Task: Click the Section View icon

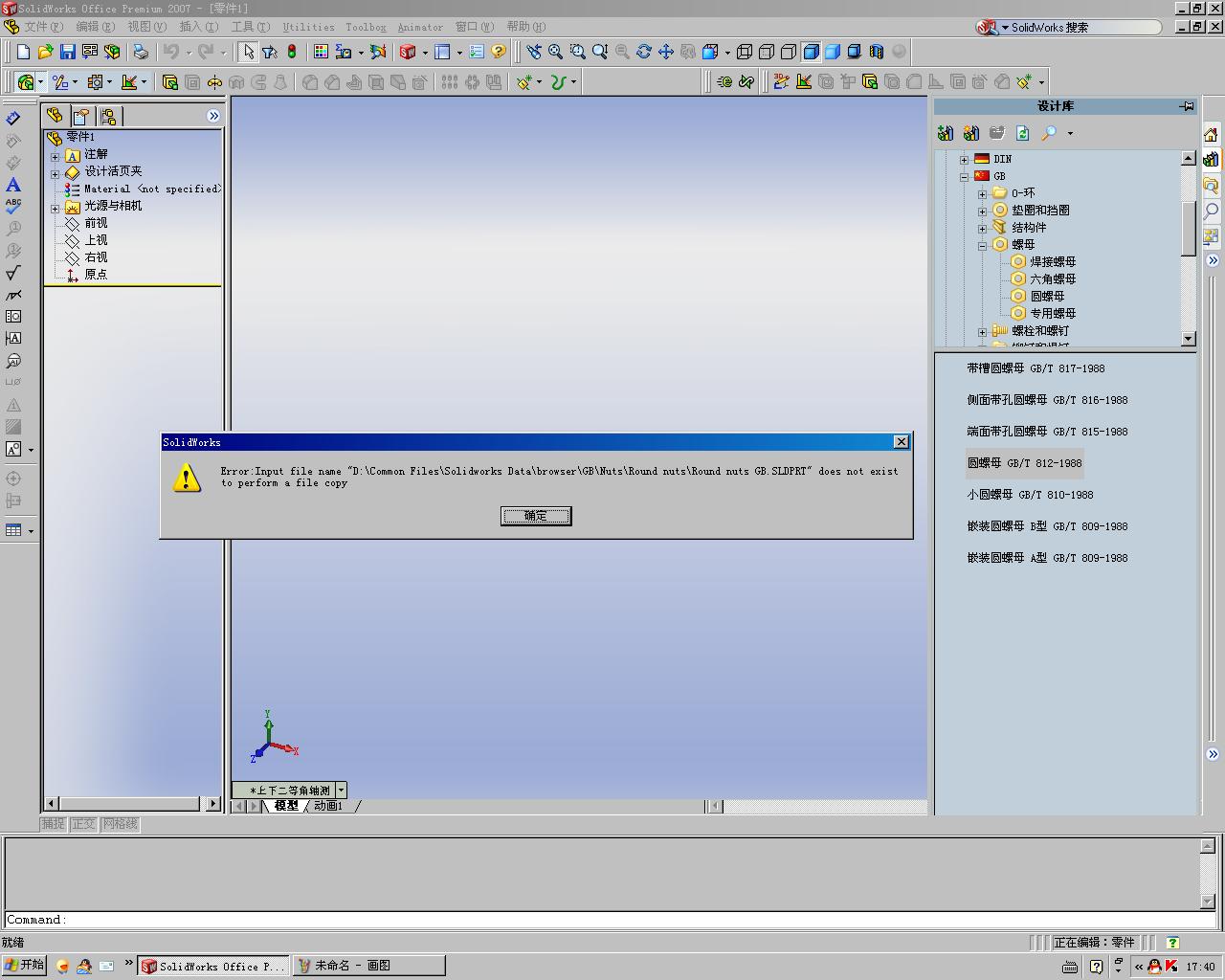Action: pyautogui.click(x=877, y=52)
